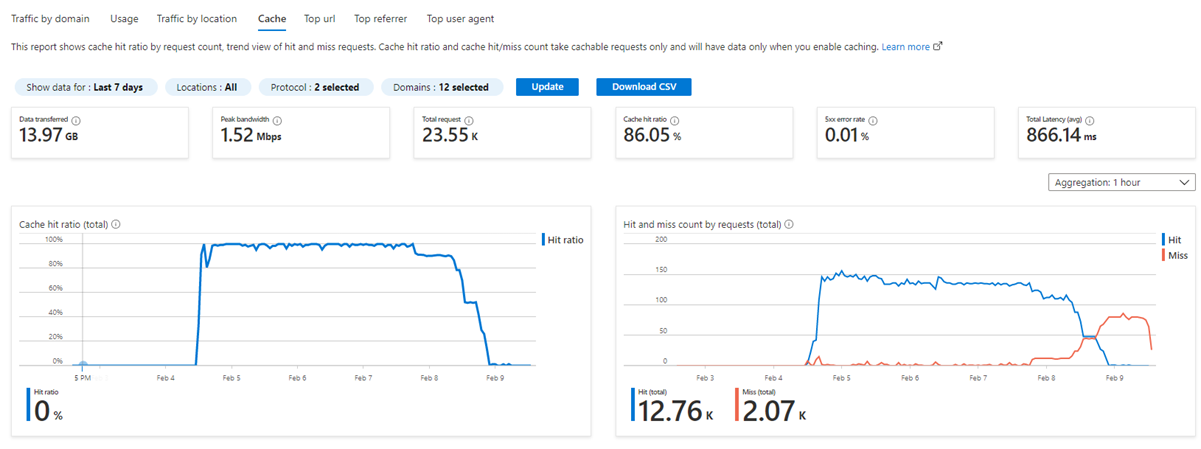Click info icon next to Data transferred

coord(76,119)
